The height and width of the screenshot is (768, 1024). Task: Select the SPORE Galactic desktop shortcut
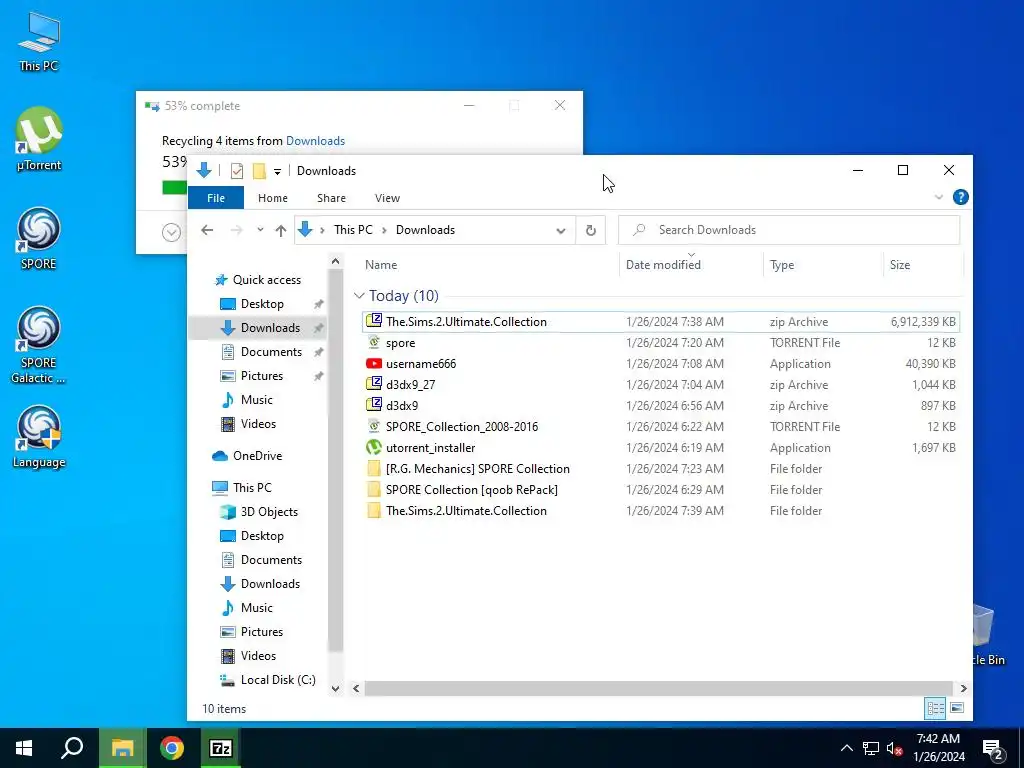39,345
